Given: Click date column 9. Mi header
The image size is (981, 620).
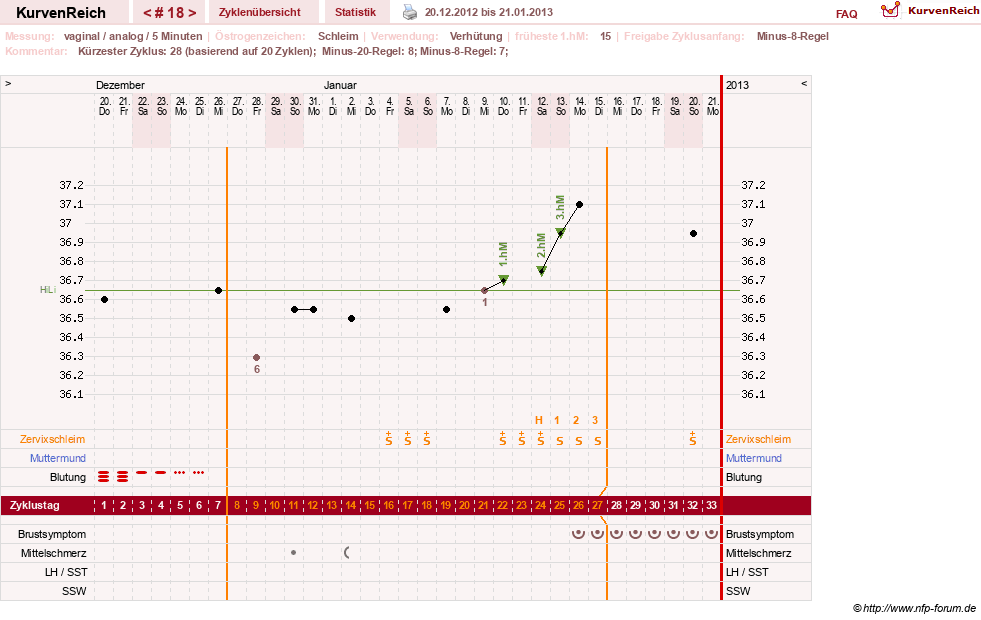Looking at the screenshot, I should [484, 106].
